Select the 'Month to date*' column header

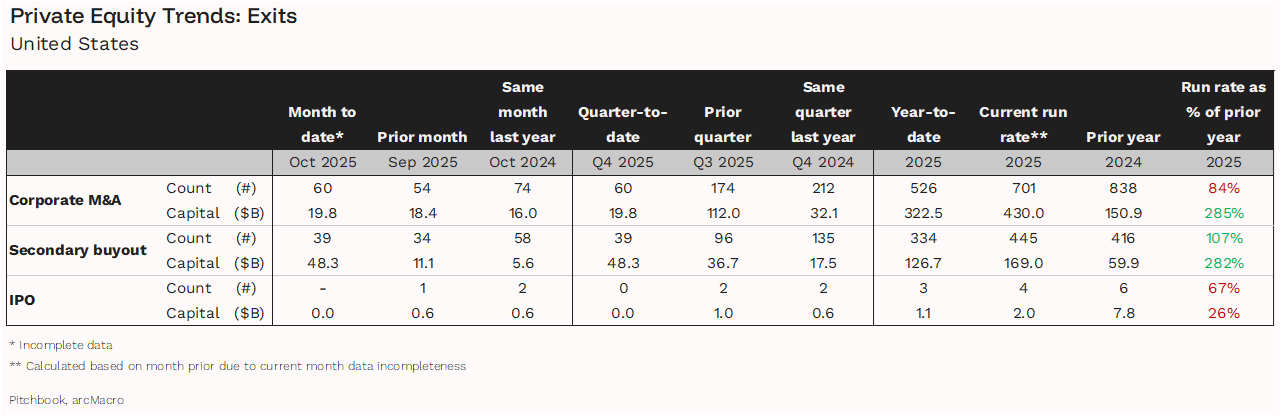(322, 124)
